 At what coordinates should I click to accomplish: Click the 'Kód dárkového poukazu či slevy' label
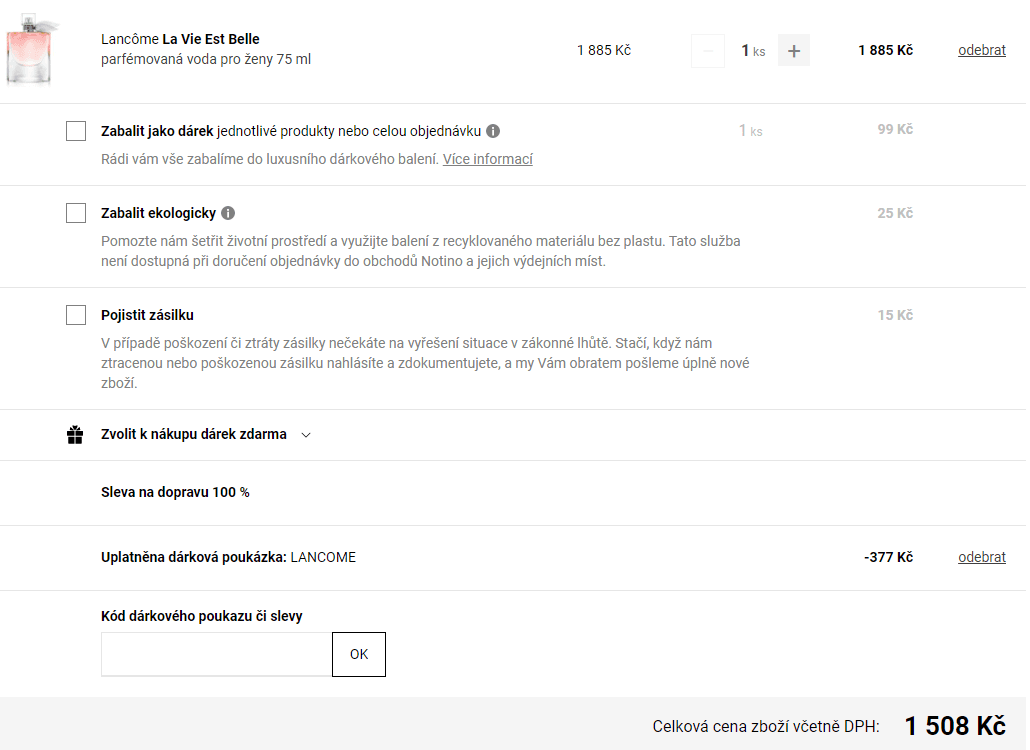click(202, 616)
